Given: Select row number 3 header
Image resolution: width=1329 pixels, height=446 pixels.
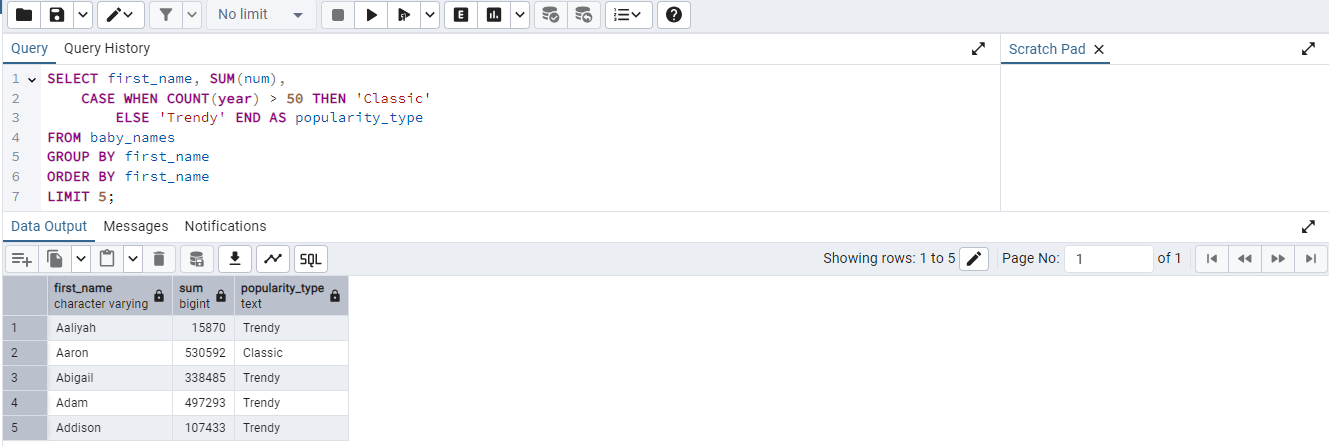Looking at the screenshot, I should (x=24, y=378).
